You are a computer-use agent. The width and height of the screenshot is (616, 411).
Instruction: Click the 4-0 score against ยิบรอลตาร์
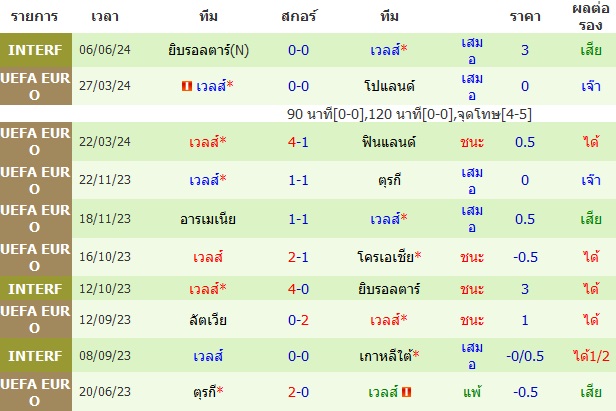[298, 289]
